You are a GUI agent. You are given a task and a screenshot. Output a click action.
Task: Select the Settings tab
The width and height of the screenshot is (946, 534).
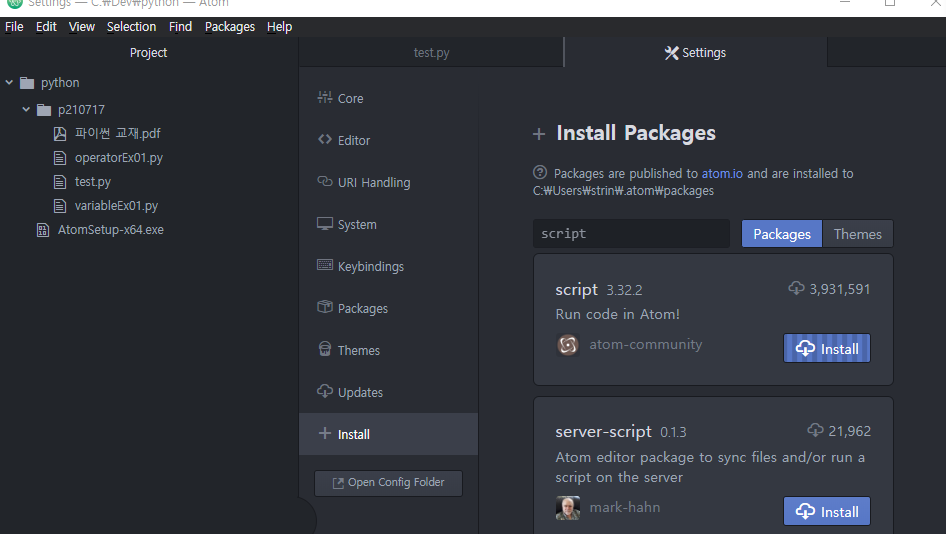[696, 52]
